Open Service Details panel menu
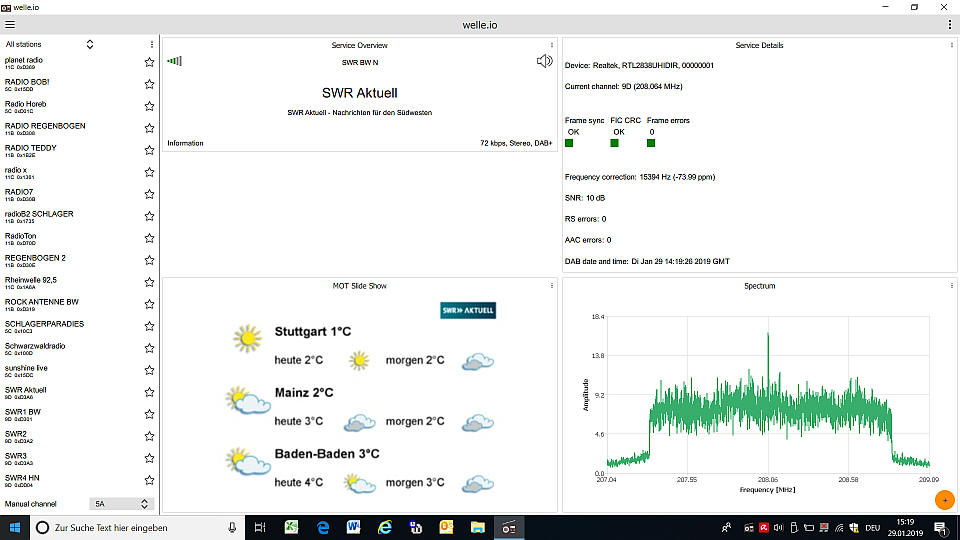Image resolution: width=960 pixels, height=540 pixels. [x=951, y=45]
